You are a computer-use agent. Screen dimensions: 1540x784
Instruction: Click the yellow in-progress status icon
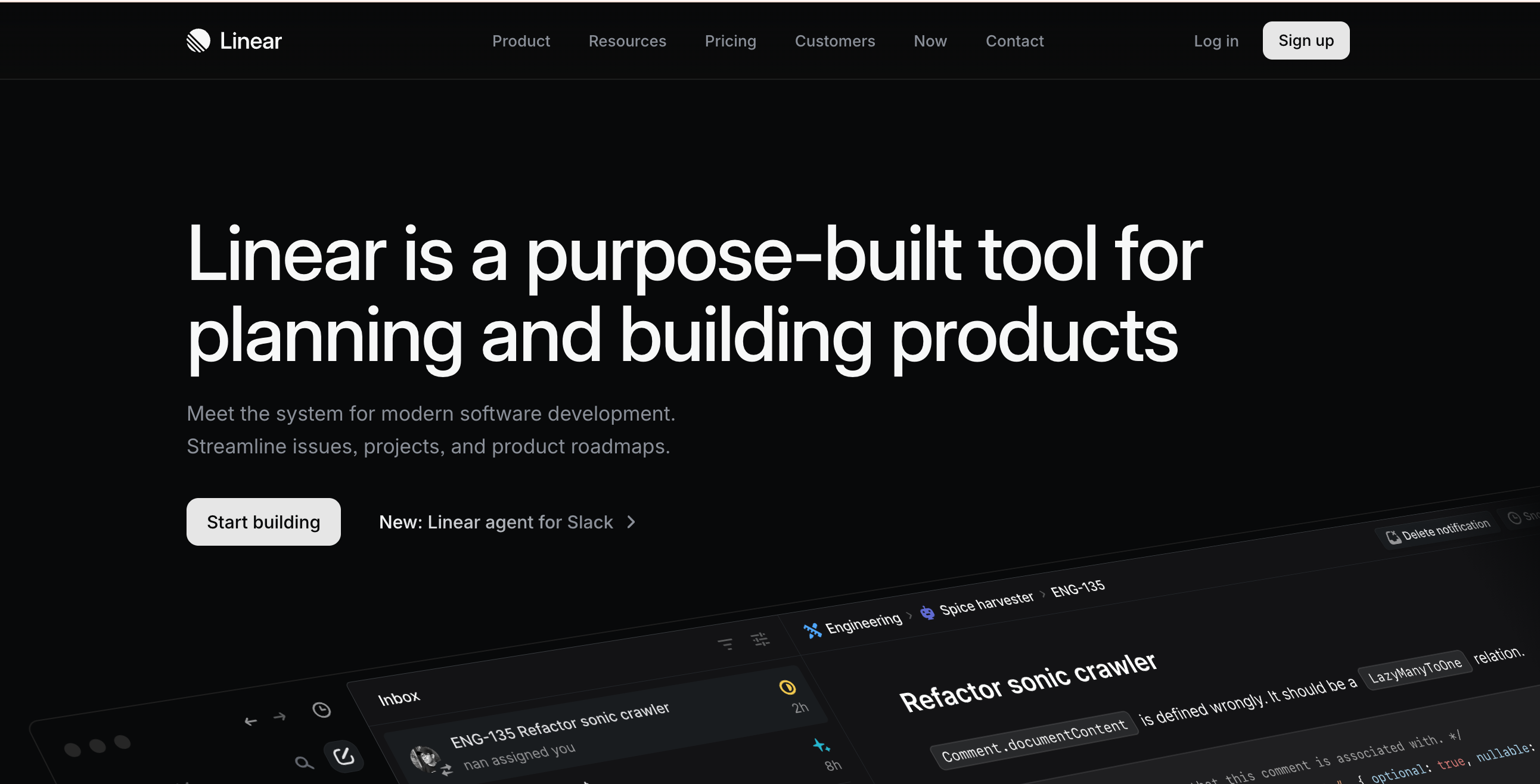coord(787,687)
